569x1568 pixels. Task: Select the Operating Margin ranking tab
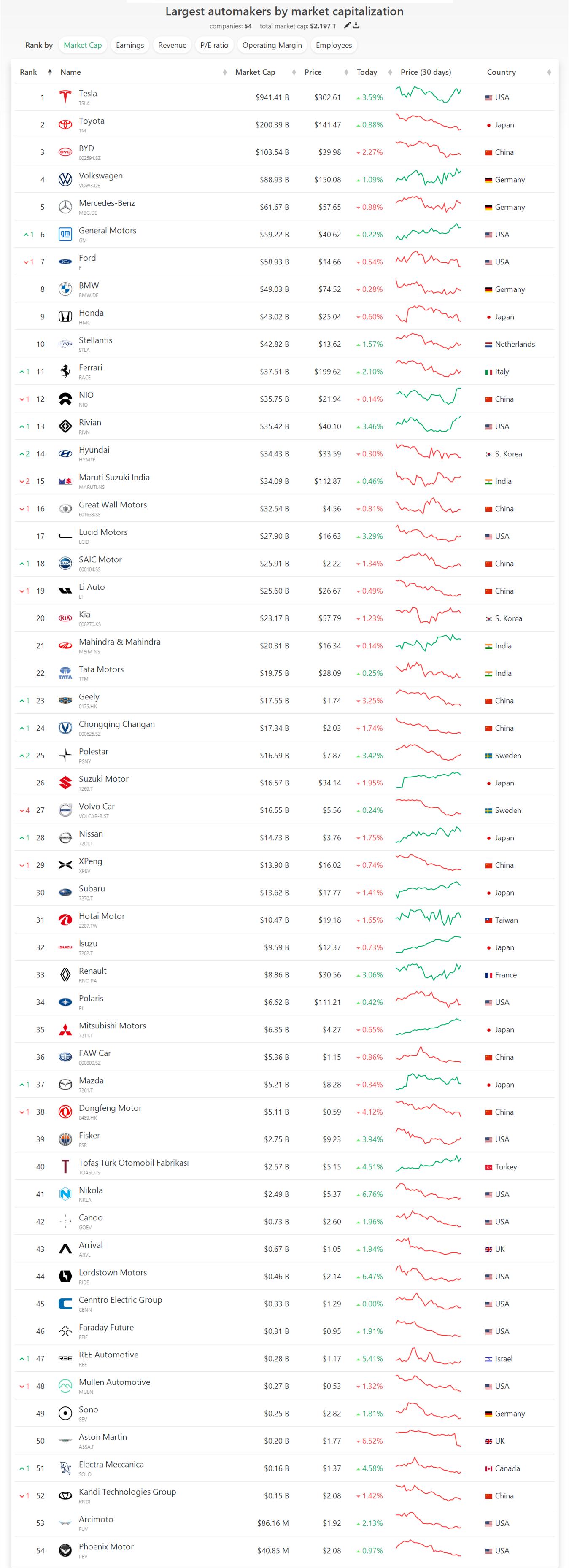[x=272, y=45]
